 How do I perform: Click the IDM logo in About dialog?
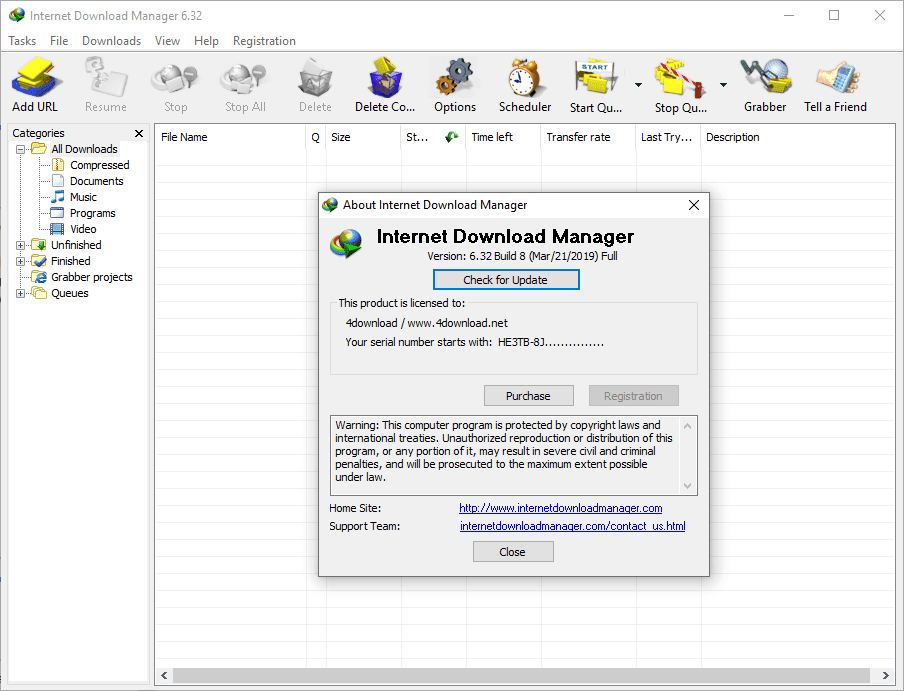click(x=346, y=243)
